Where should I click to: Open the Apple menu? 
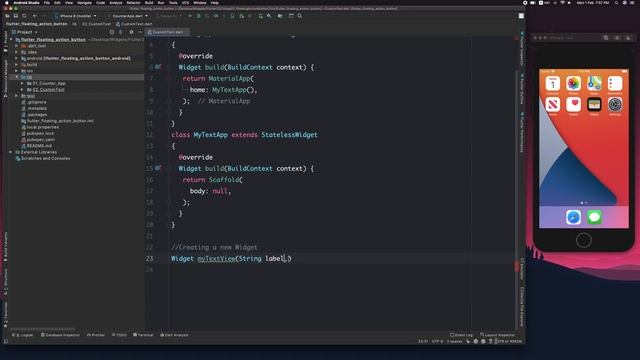click(7, 3)
